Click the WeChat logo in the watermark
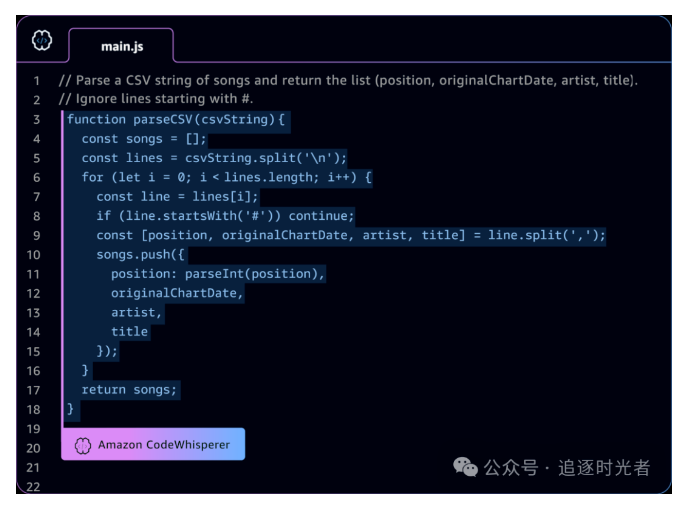Screen dimensions: 691x505 click(x=465, y=467)
